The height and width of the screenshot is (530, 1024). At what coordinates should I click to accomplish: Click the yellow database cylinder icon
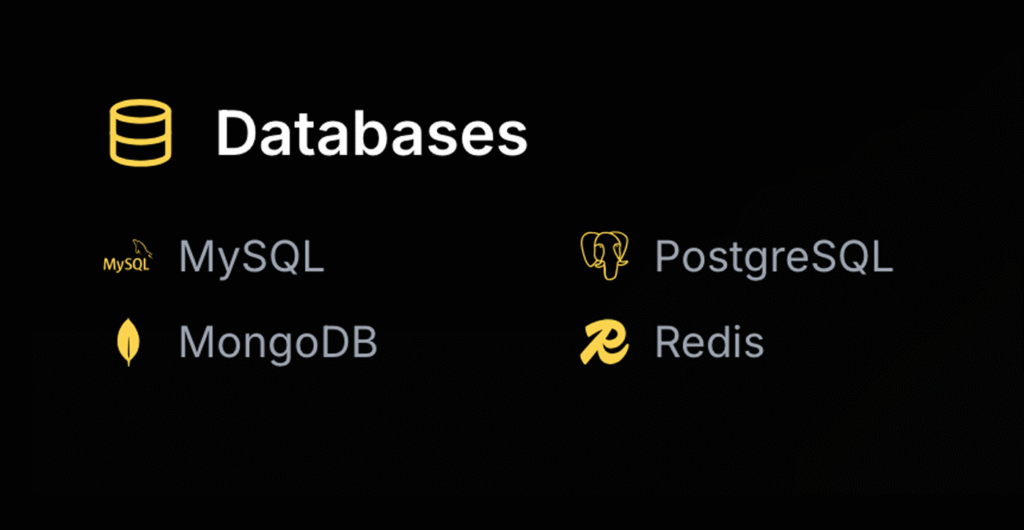click(x=140, y=132)
